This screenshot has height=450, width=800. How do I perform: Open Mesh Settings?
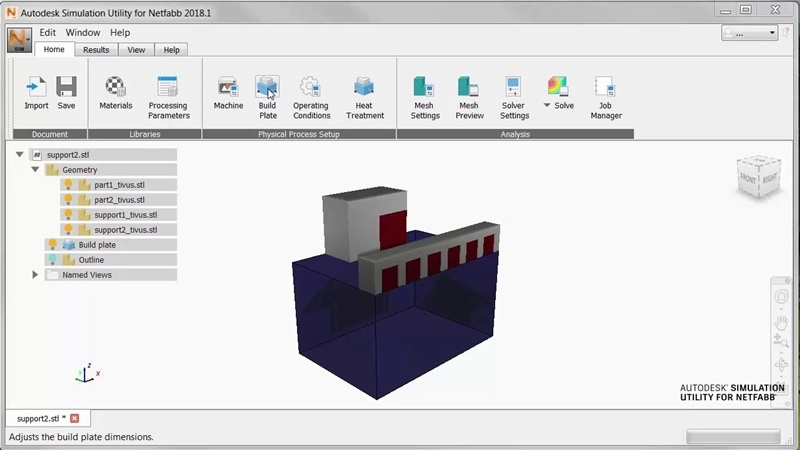pos(424,97)
